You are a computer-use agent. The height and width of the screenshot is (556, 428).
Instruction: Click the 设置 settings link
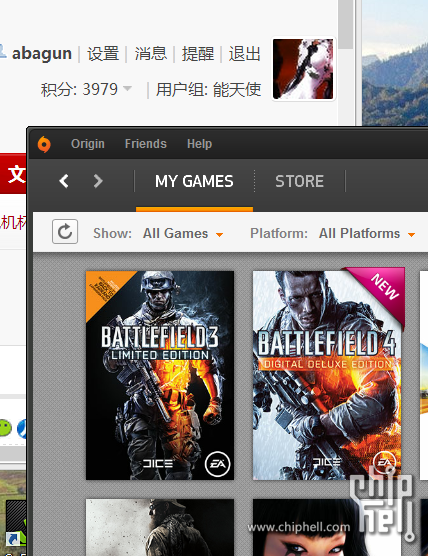pos(103,54)
